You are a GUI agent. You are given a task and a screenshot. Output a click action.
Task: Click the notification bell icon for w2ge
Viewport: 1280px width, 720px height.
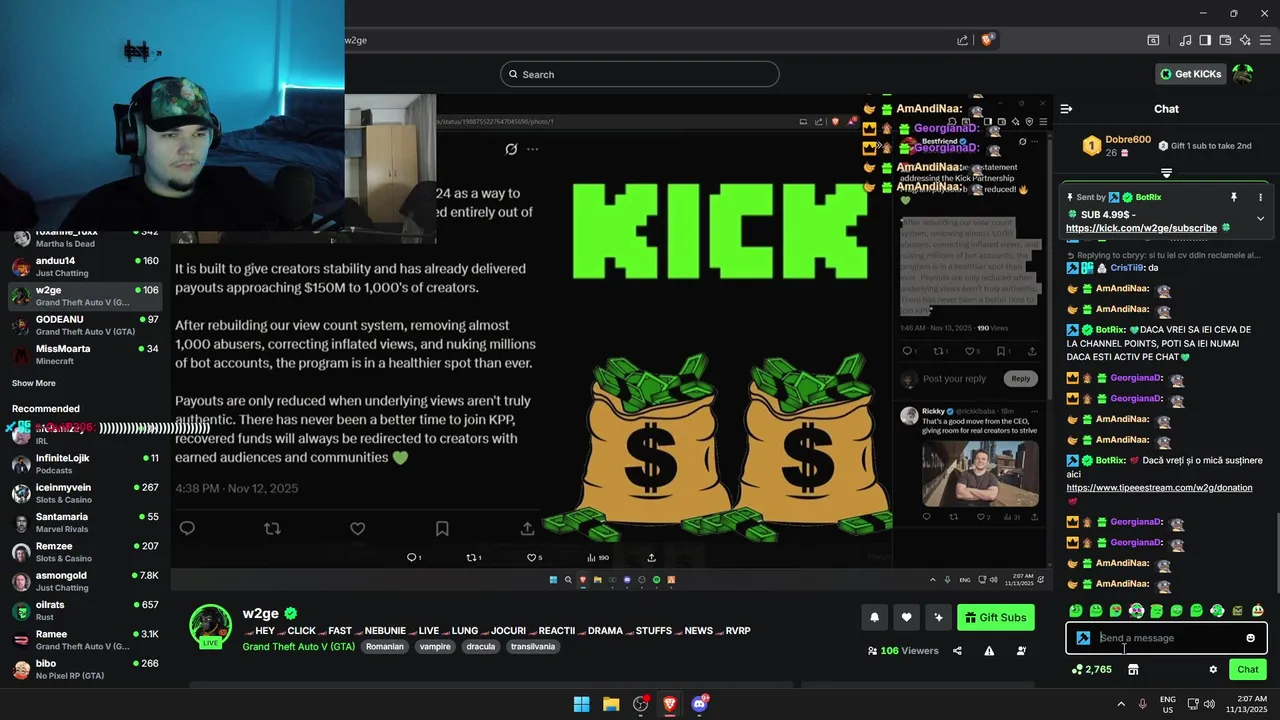pos(874,617)
